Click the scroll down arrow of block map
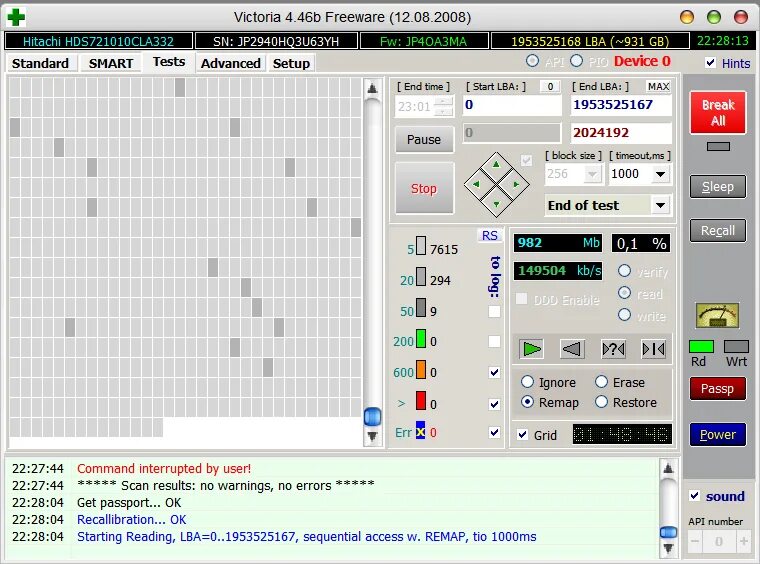 pyautogui.click(x=372, y=436)
